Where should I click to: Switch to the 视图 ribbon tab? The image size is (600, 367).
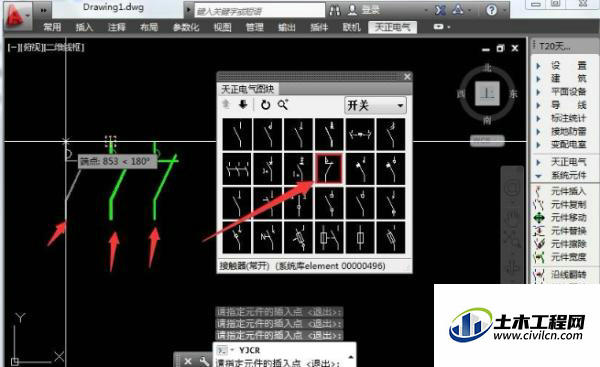pos(222,27)
